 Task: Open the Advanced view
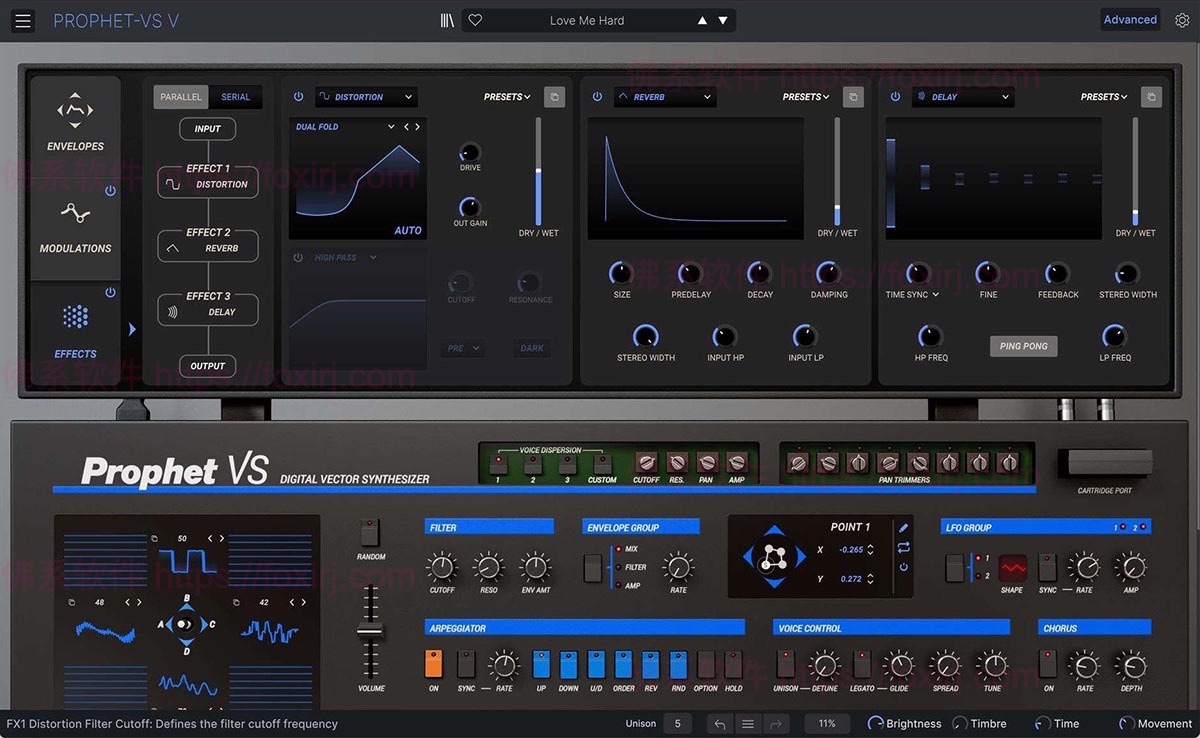(1130, 19)
